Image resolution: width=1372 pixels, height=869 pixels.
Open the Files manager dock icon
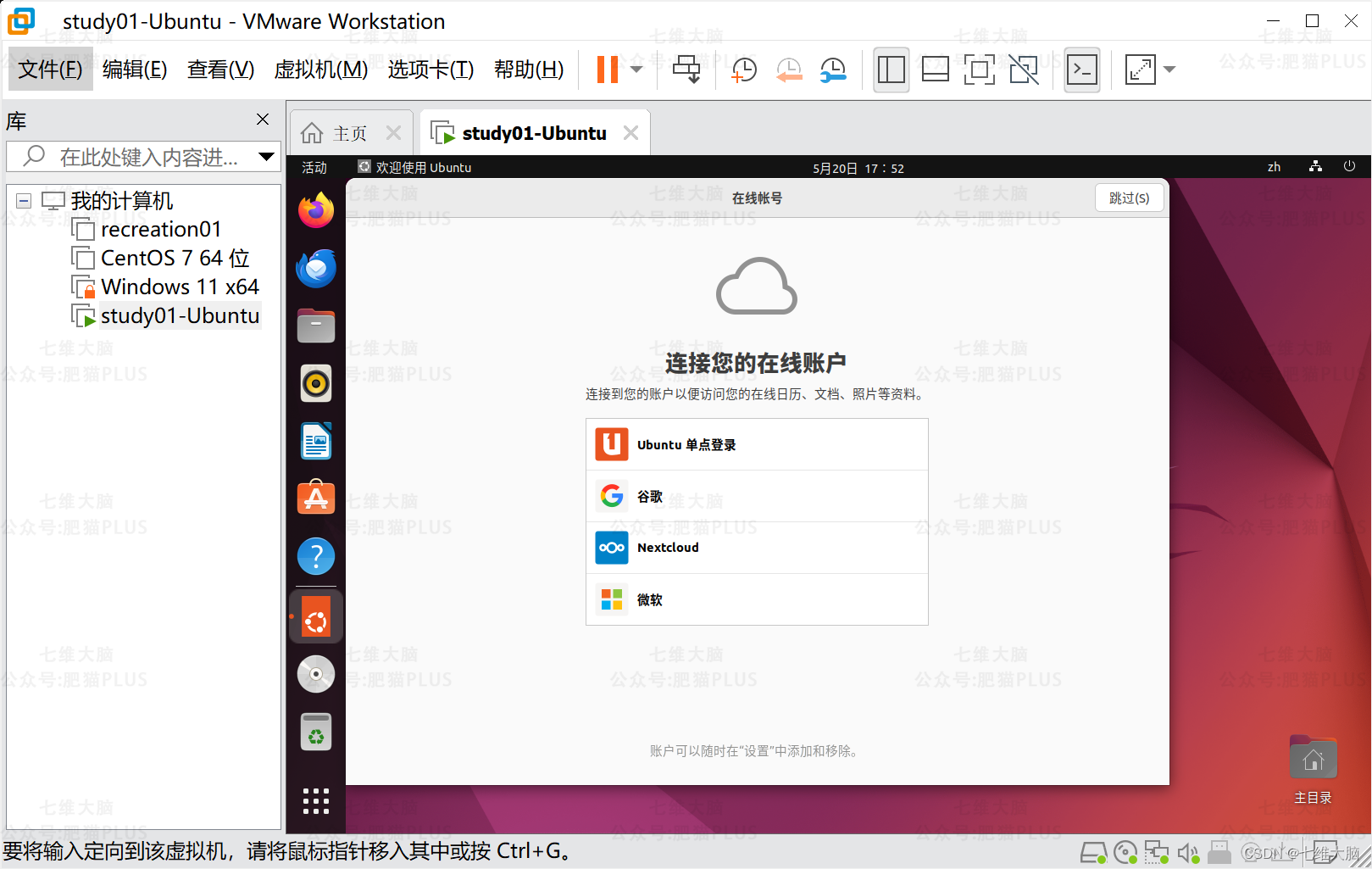[316, 326]
